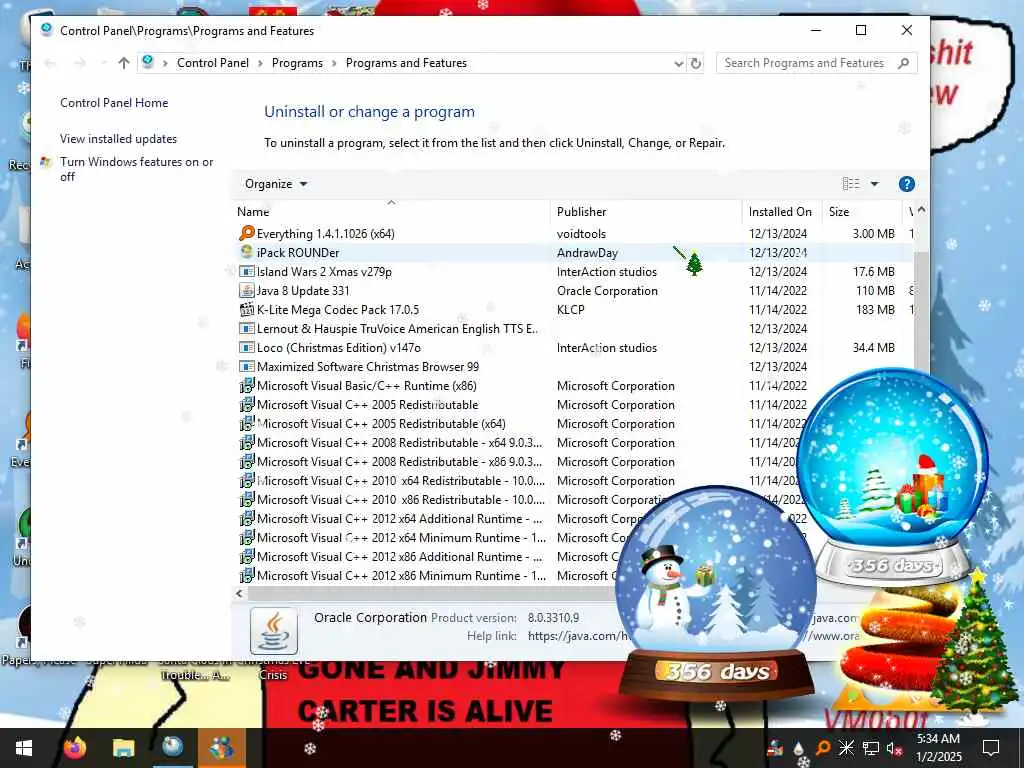Screen dimensions: 1024x768
Task: Expand the chevron after Programs breadcrumb
Action: tap(334, 63)
